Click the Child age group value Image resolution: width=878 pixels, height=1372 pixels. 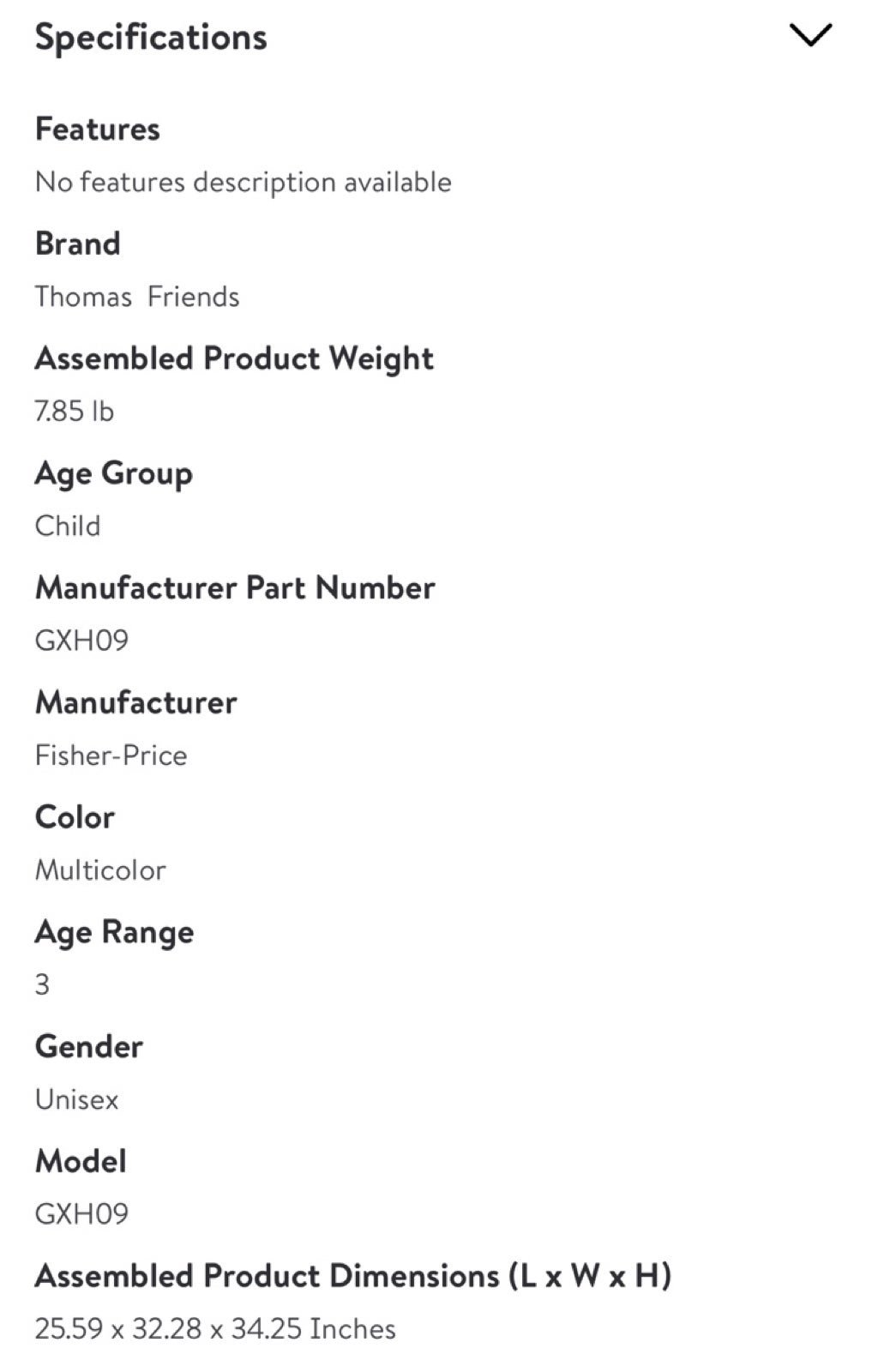point(67,526)
